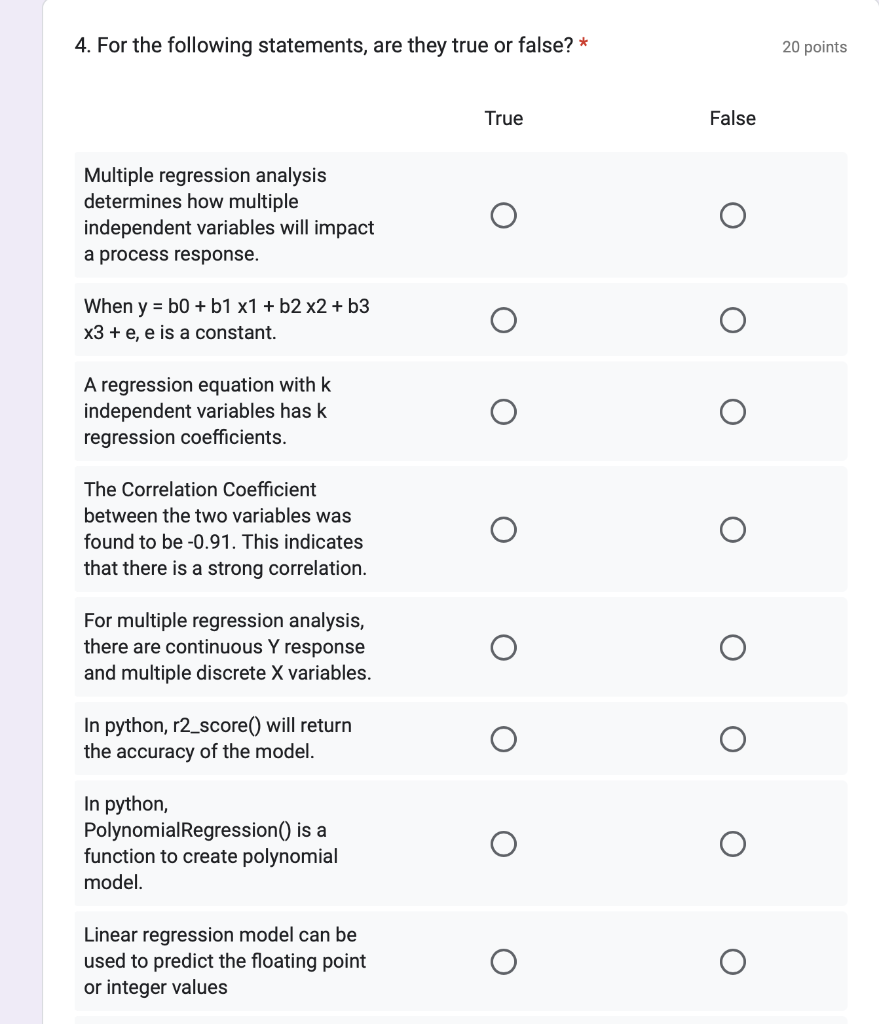The image size is (879, 1024).
Task: Choose False for PolynomialRegression() statement
Action: pos(732,844)
